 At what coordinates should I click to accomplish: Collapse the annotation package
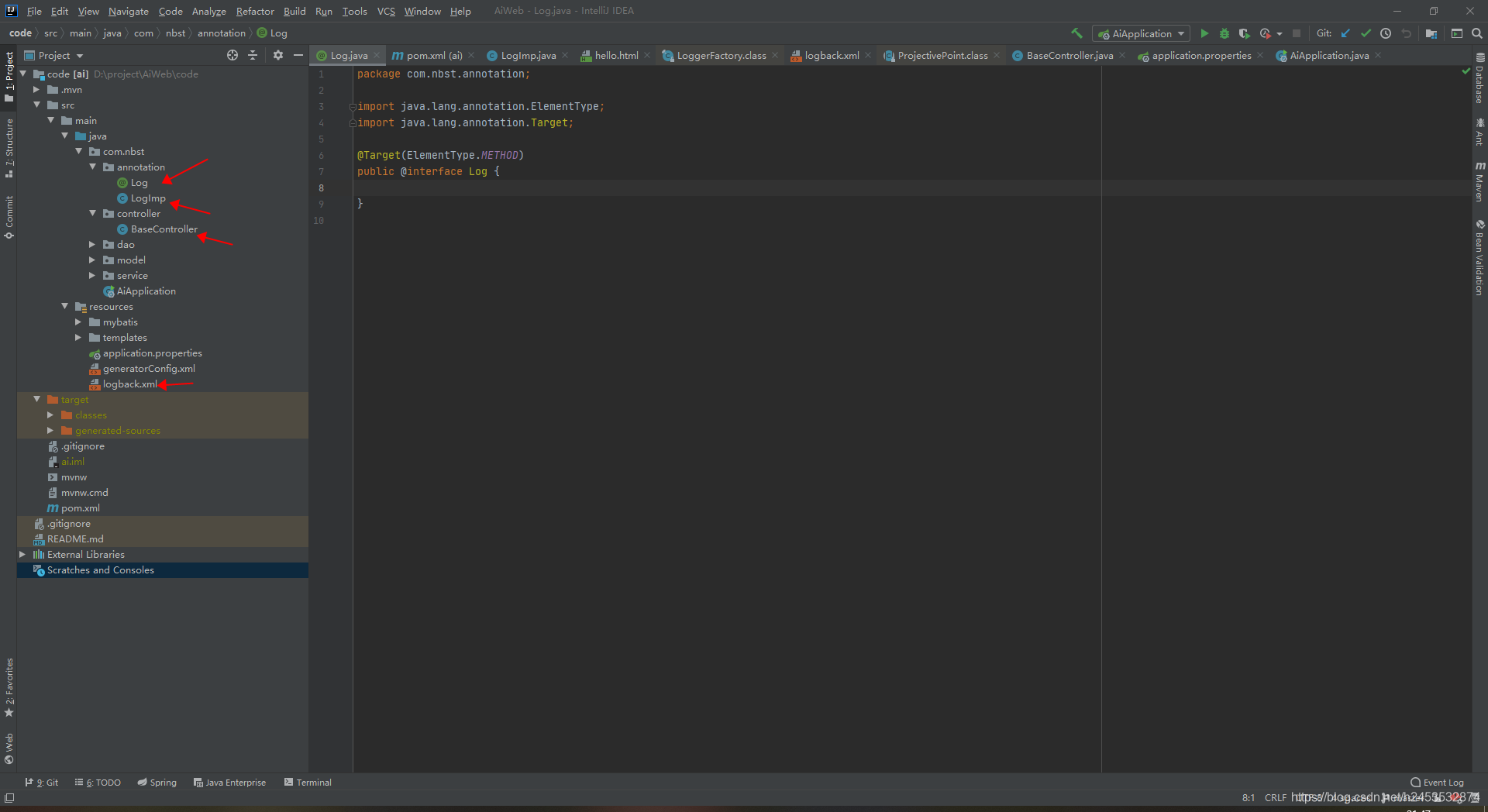pos(93,167)
